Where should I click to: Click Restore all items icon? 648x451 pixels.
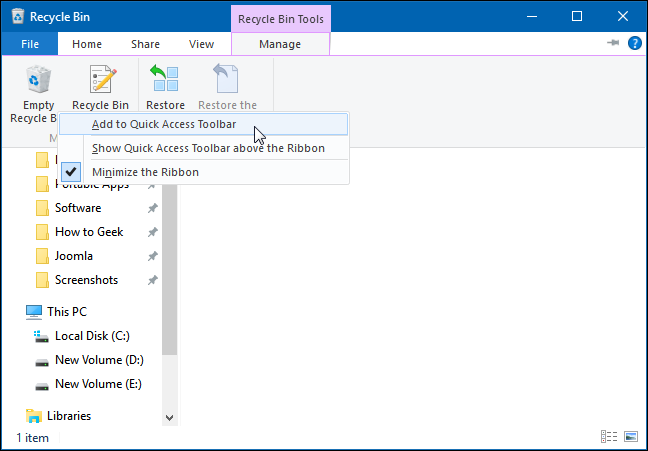pos(164,78)
